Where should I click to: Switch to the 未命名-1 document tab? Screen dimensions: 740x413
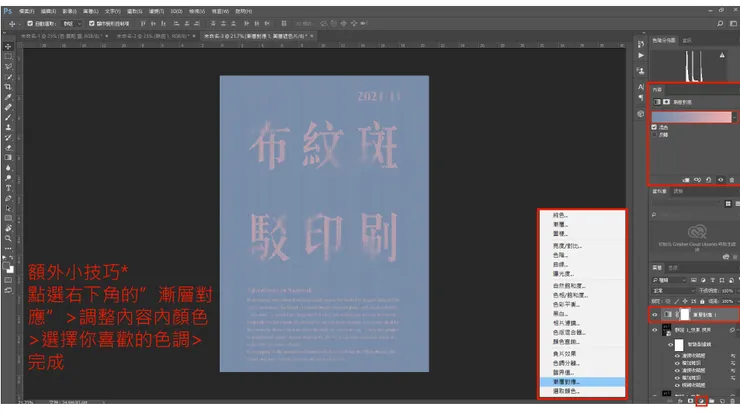64,36
